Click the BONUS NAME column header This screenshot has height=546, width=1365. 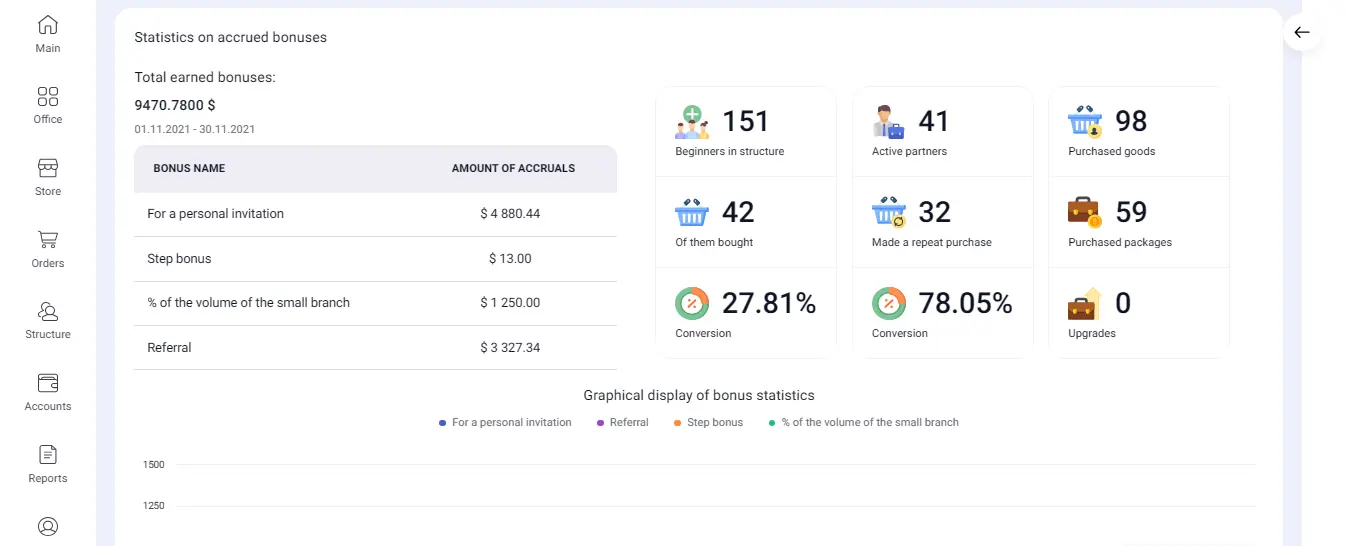(x=189, y=169)
